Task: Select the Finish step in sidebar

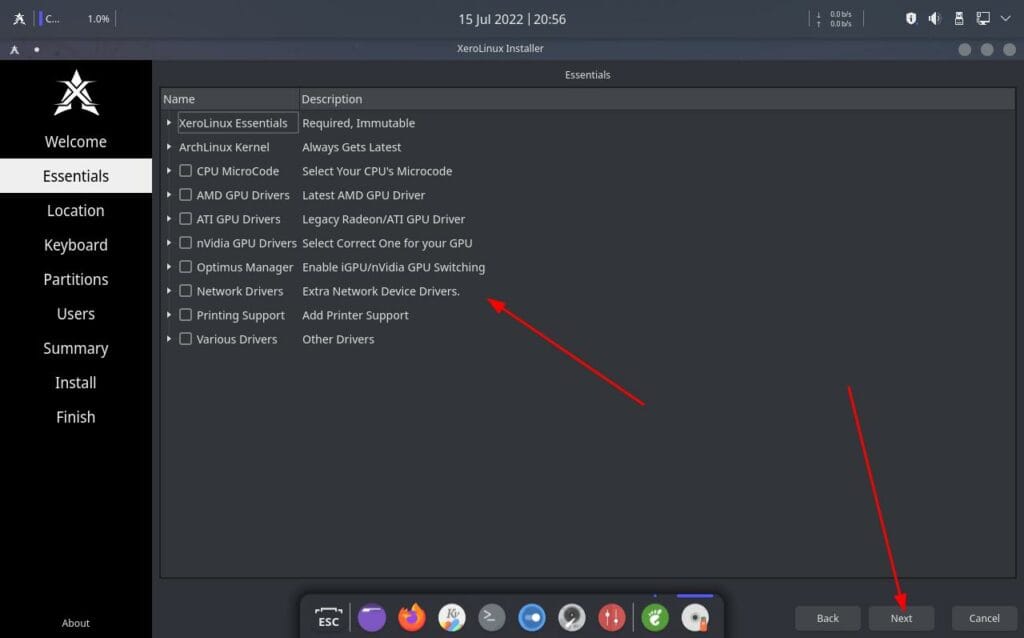Action: pyautogui.click(x=76, y=417)
